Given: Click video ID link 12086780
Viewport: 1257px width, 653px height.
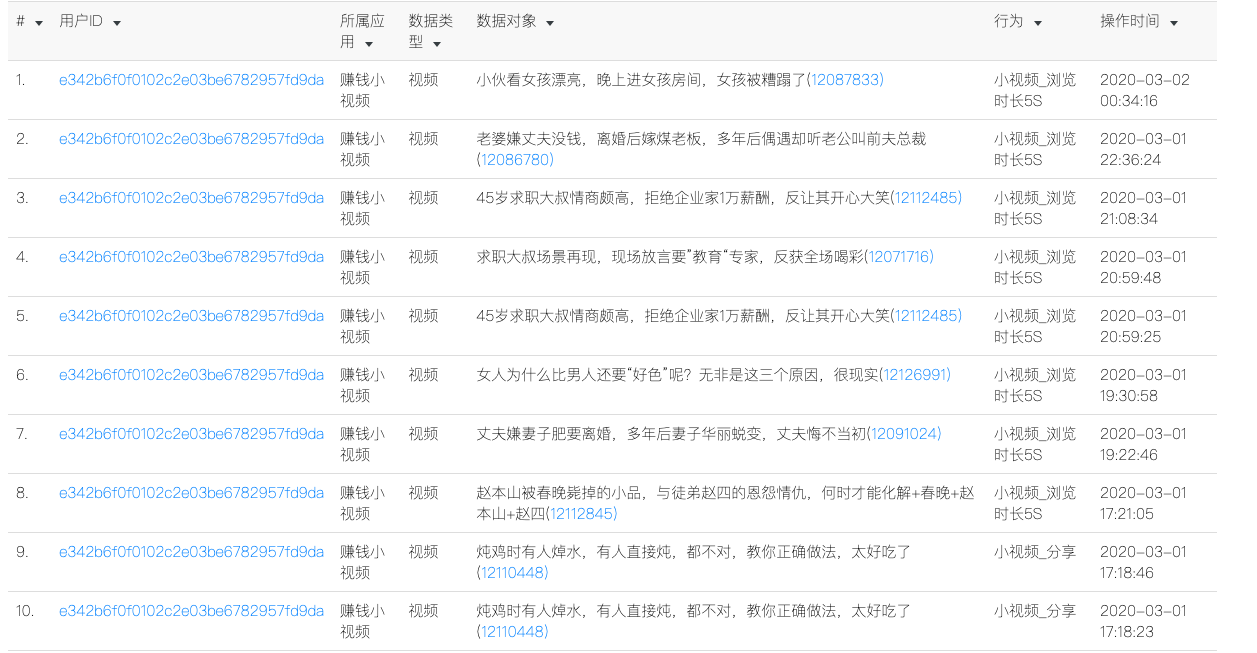Looking at the screenshot, I should click(515, 160).
